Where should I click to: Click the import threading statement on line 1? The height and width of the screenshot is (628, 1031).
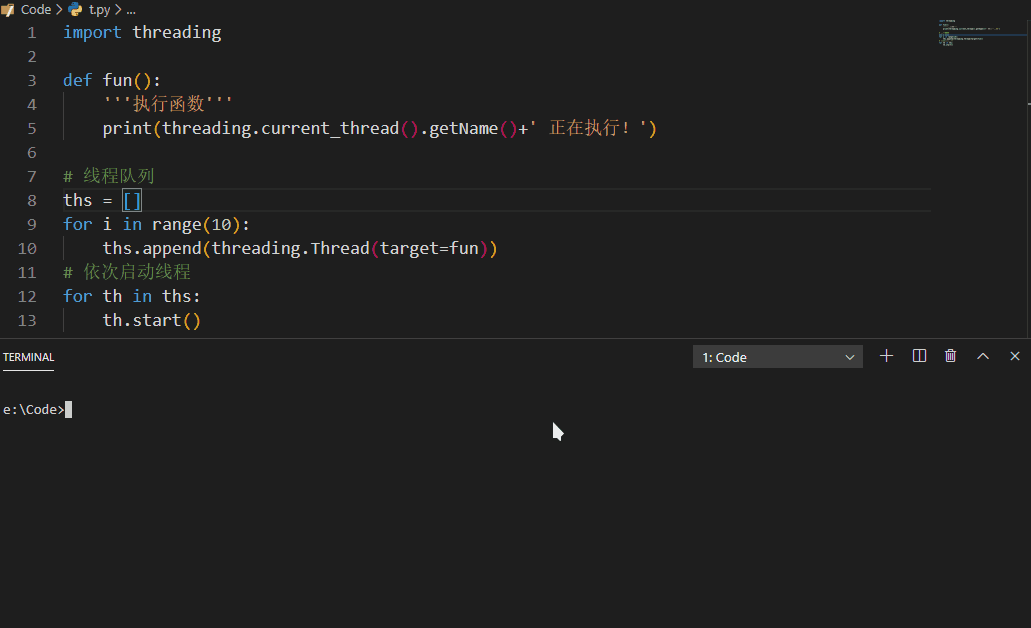click(x=142, y=31)
